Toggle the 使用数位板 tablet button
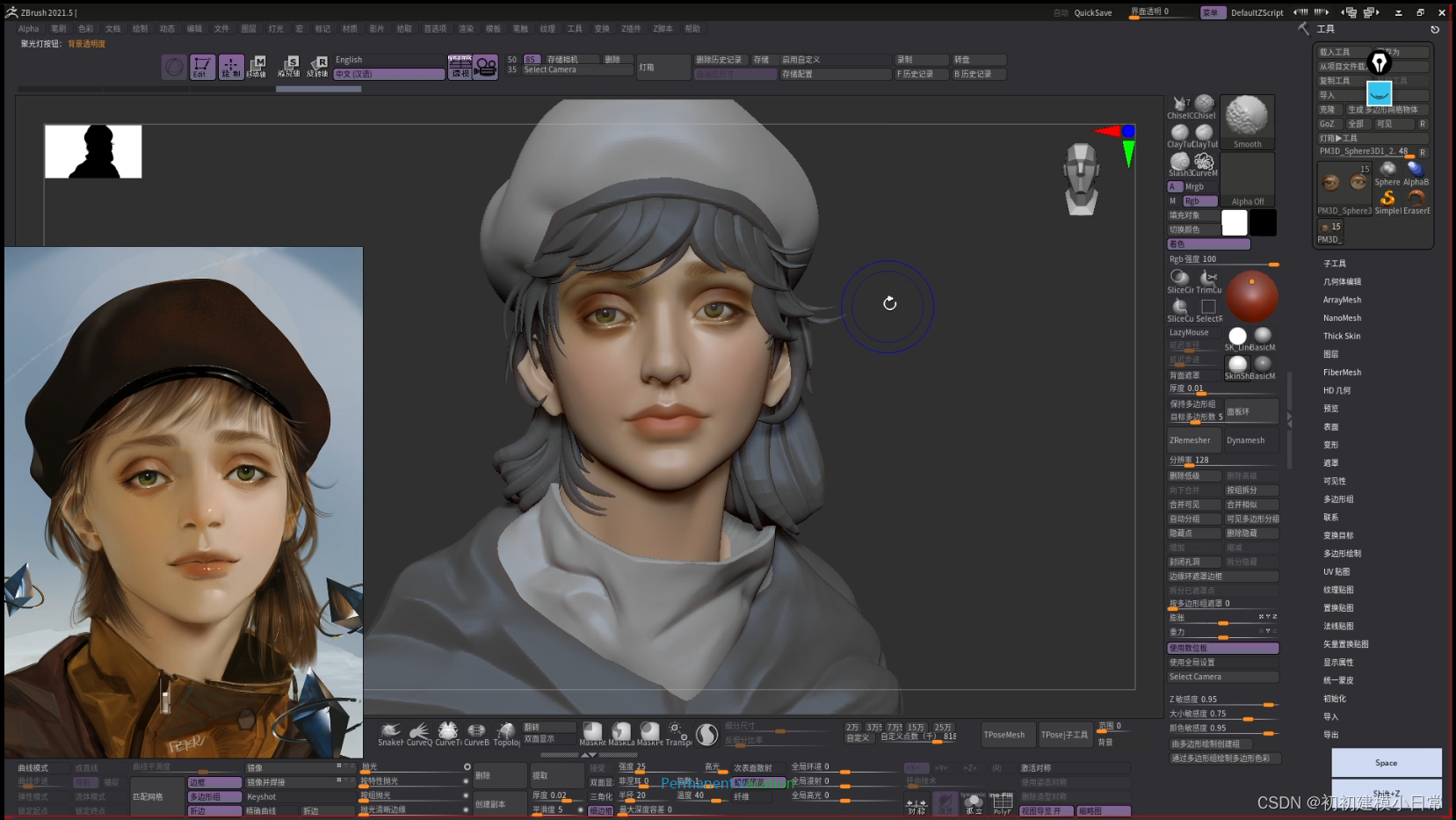 [1222, 648]
